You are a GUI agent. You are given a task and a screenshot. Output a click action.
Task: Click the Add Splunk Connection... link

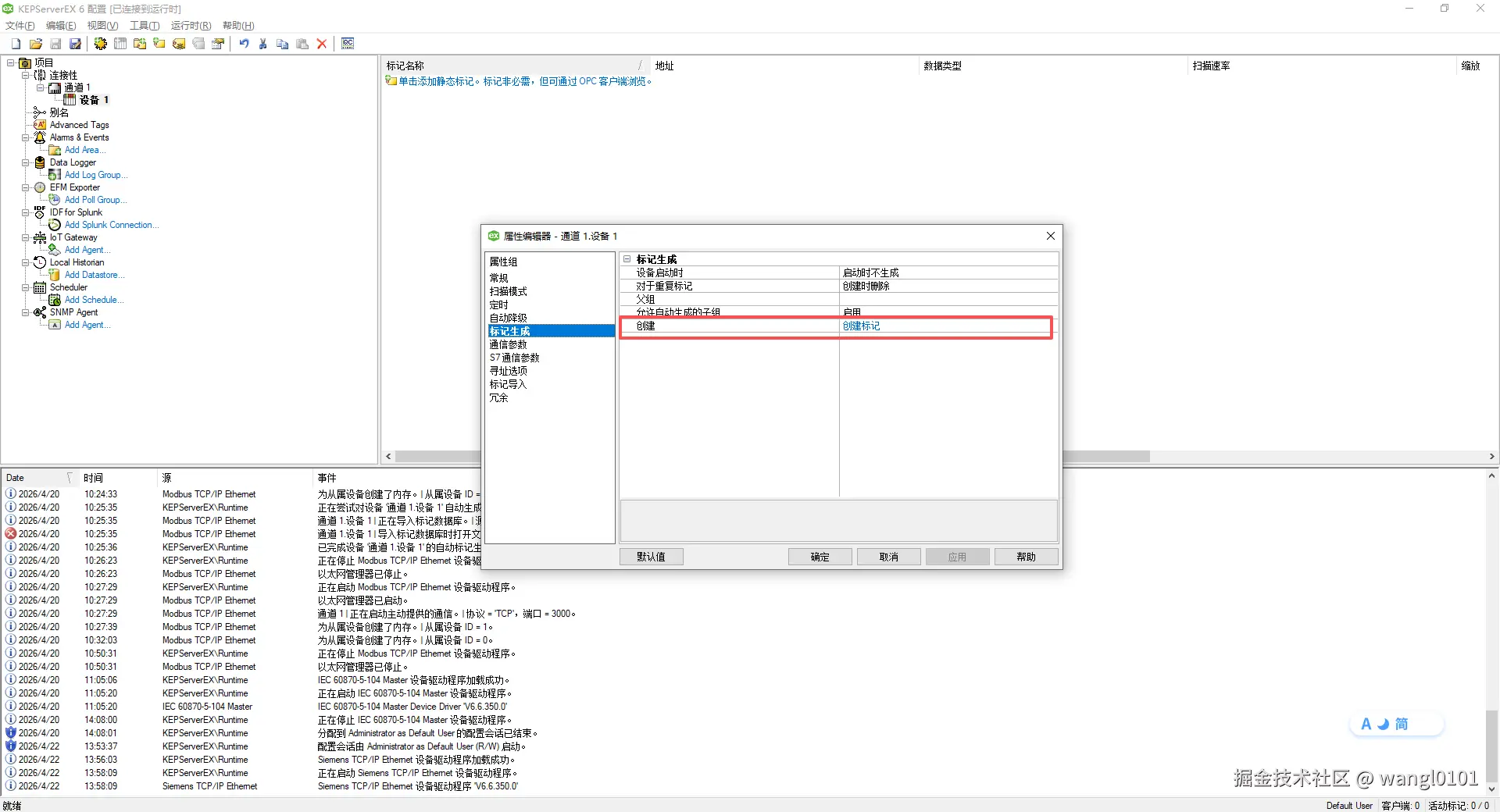[112, 225]
